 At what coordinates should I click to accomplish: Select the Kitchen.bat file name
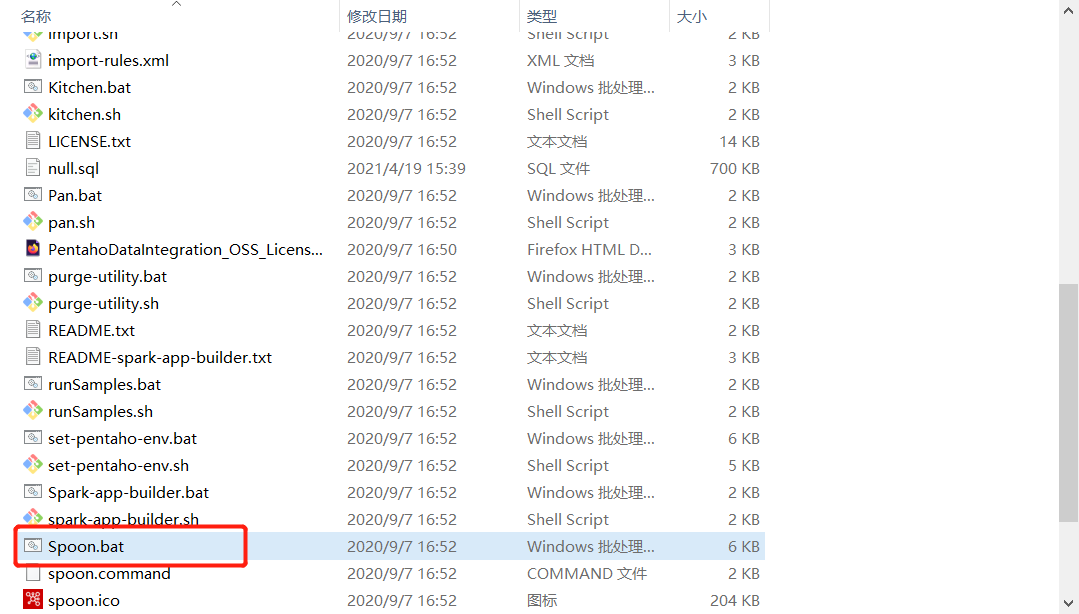click(89, 87)
